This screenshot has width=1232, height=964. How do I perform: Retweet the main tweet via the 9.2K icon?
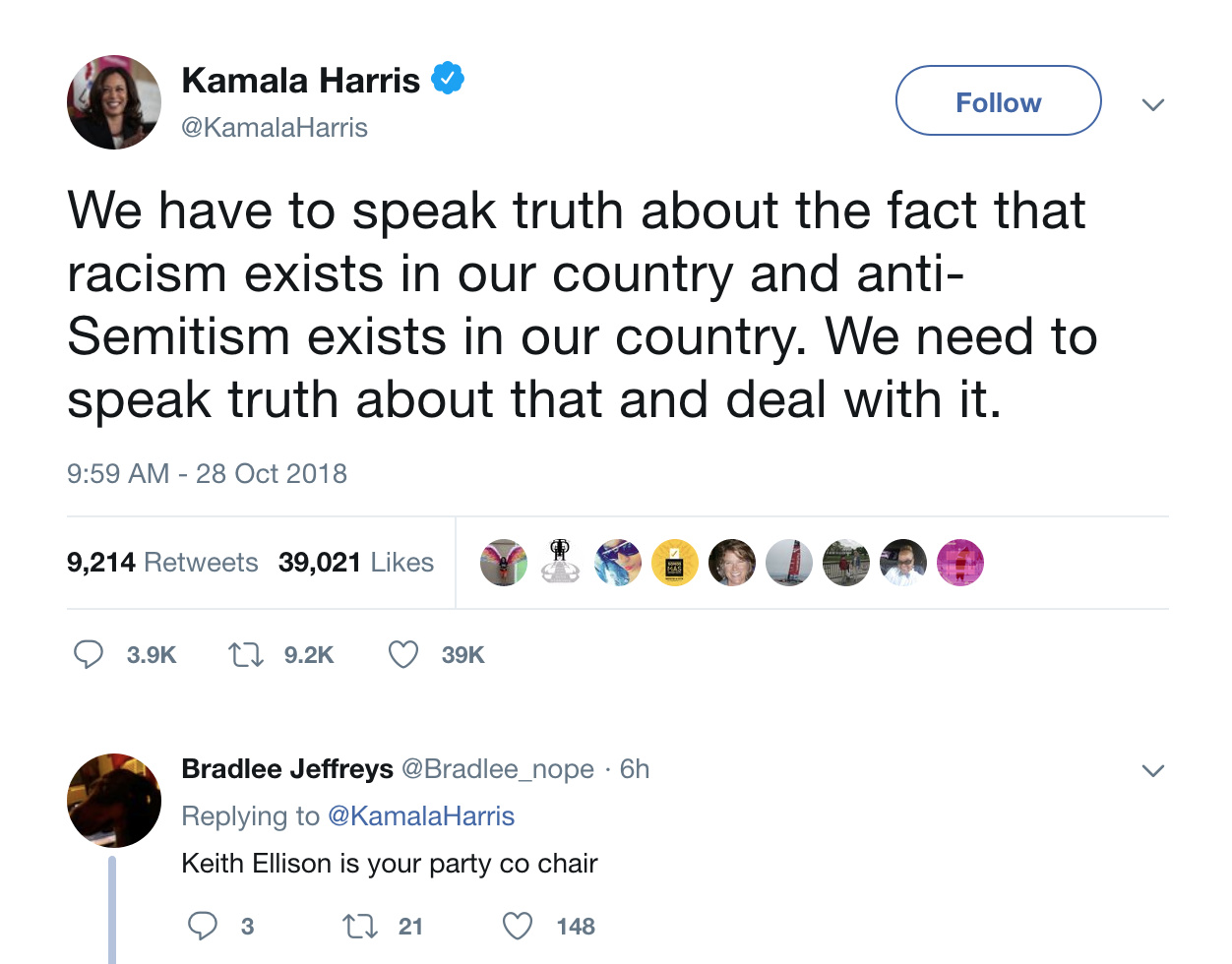click(245, 654)
